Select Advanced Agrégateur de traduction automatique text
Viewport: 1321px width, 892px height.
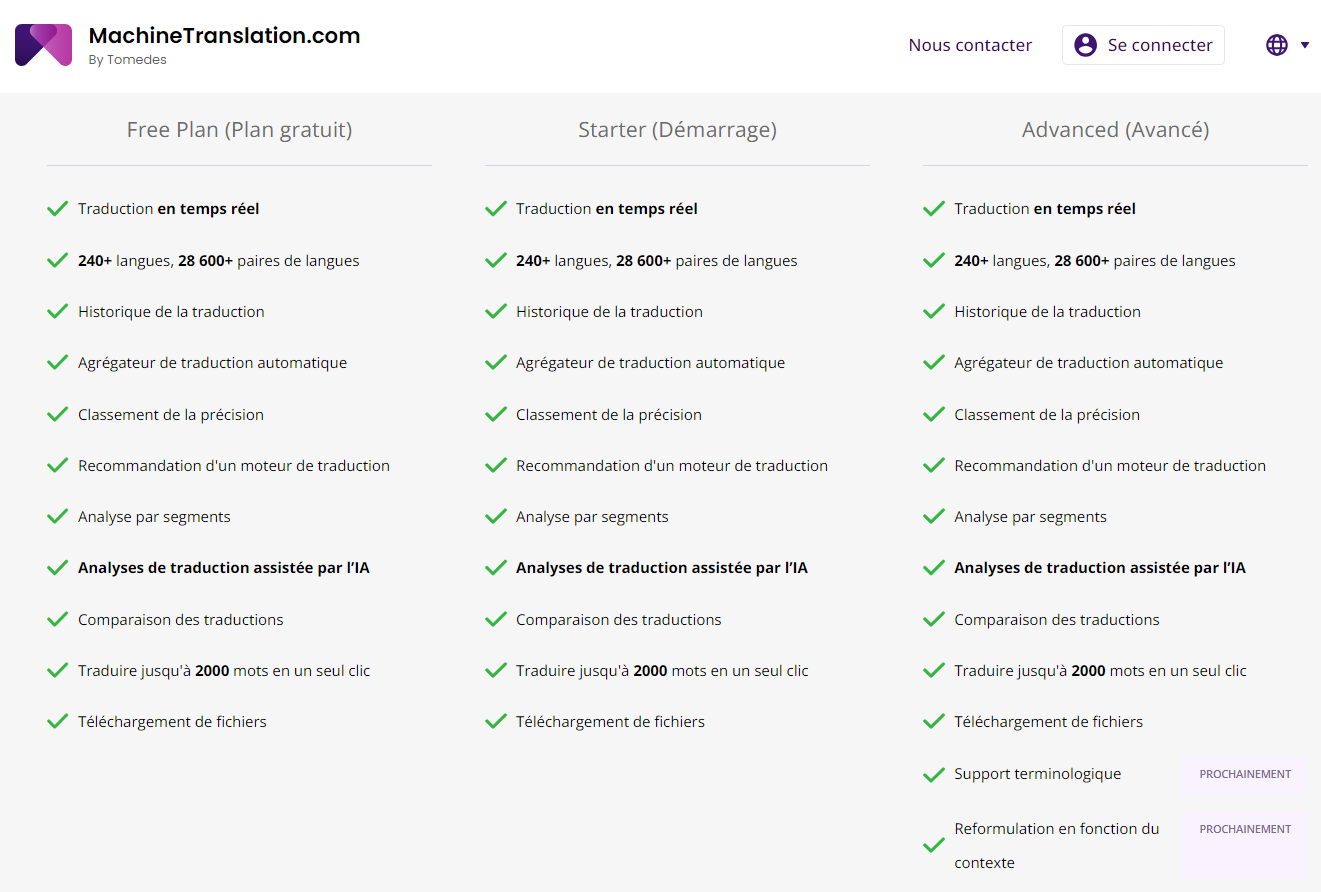1089,363
